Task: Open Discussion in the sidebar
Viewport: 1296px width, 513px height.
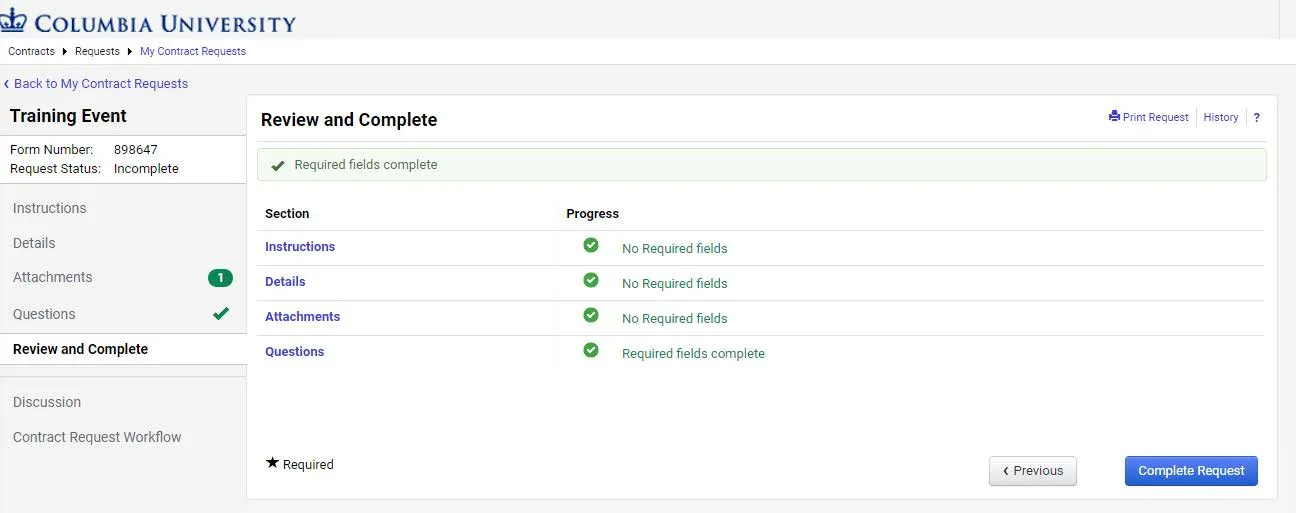Action: pos(47,402)
